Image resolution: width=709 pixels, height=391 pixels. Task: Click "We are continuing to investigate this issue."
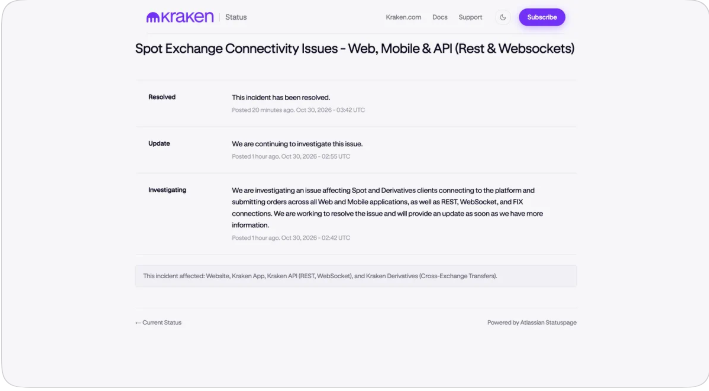297,144
